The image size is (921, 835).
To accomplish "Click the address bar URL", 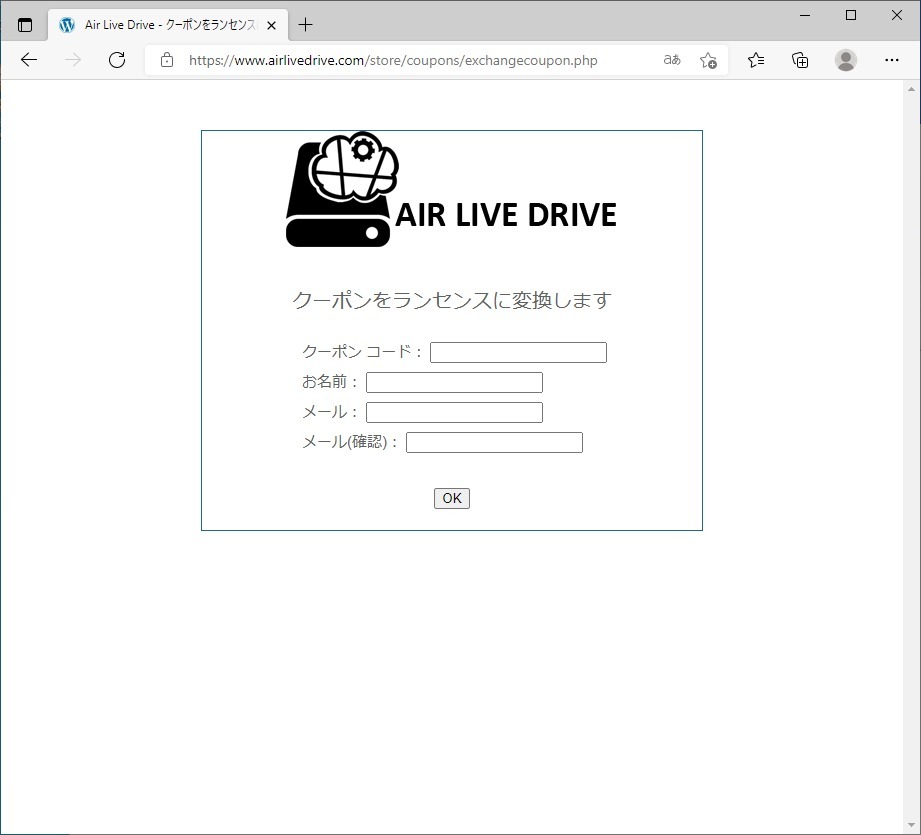I will click(x=393, y=60).
